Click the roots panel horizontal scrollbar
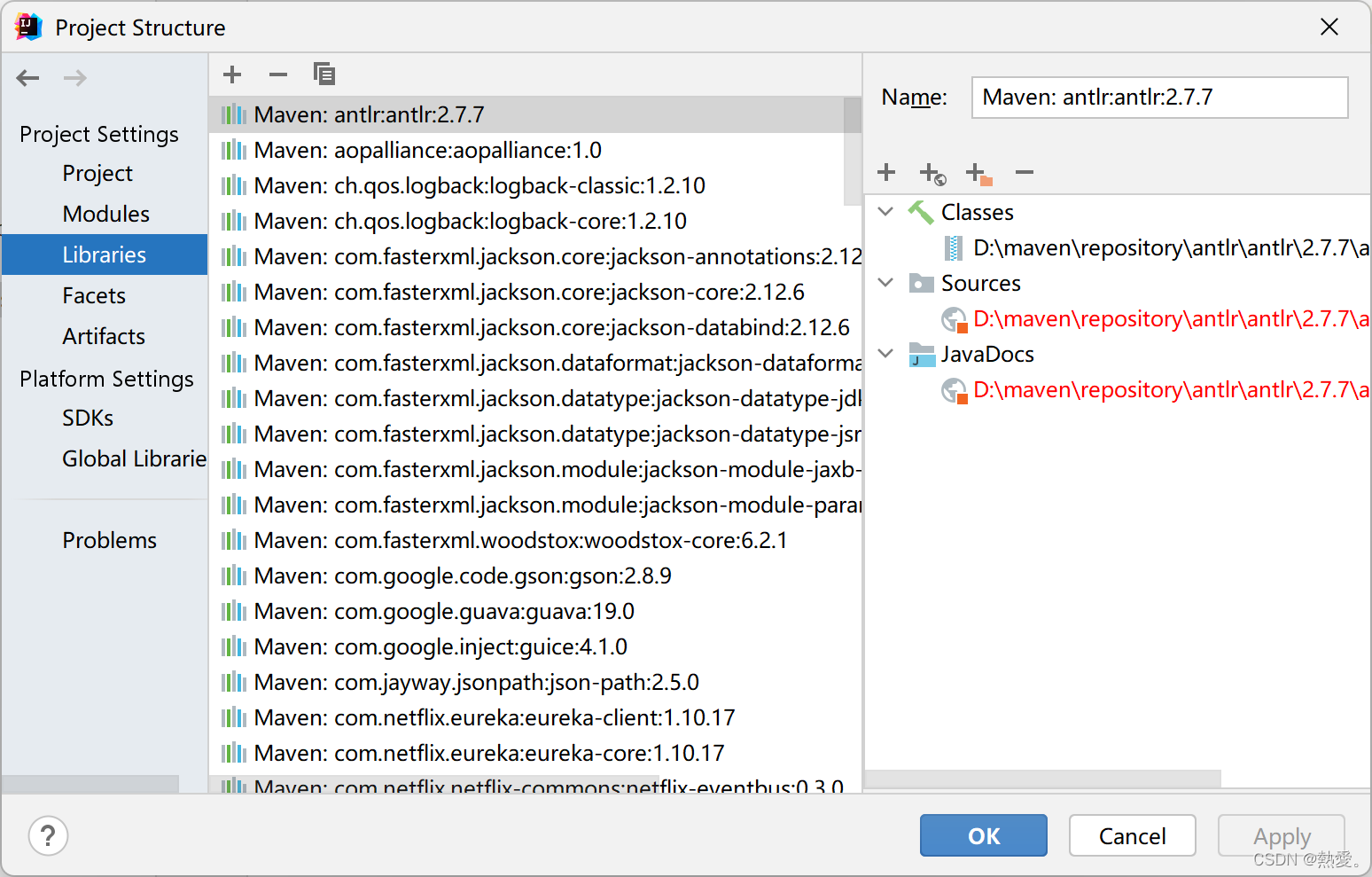 (1043, 779)
